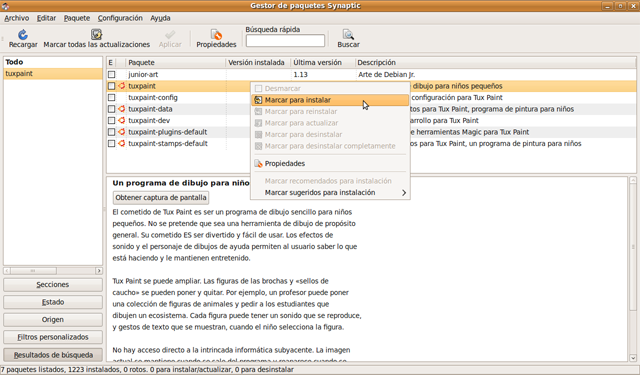
Task: Tick the tuxpaint status checkbox
Action: (111, 86)
